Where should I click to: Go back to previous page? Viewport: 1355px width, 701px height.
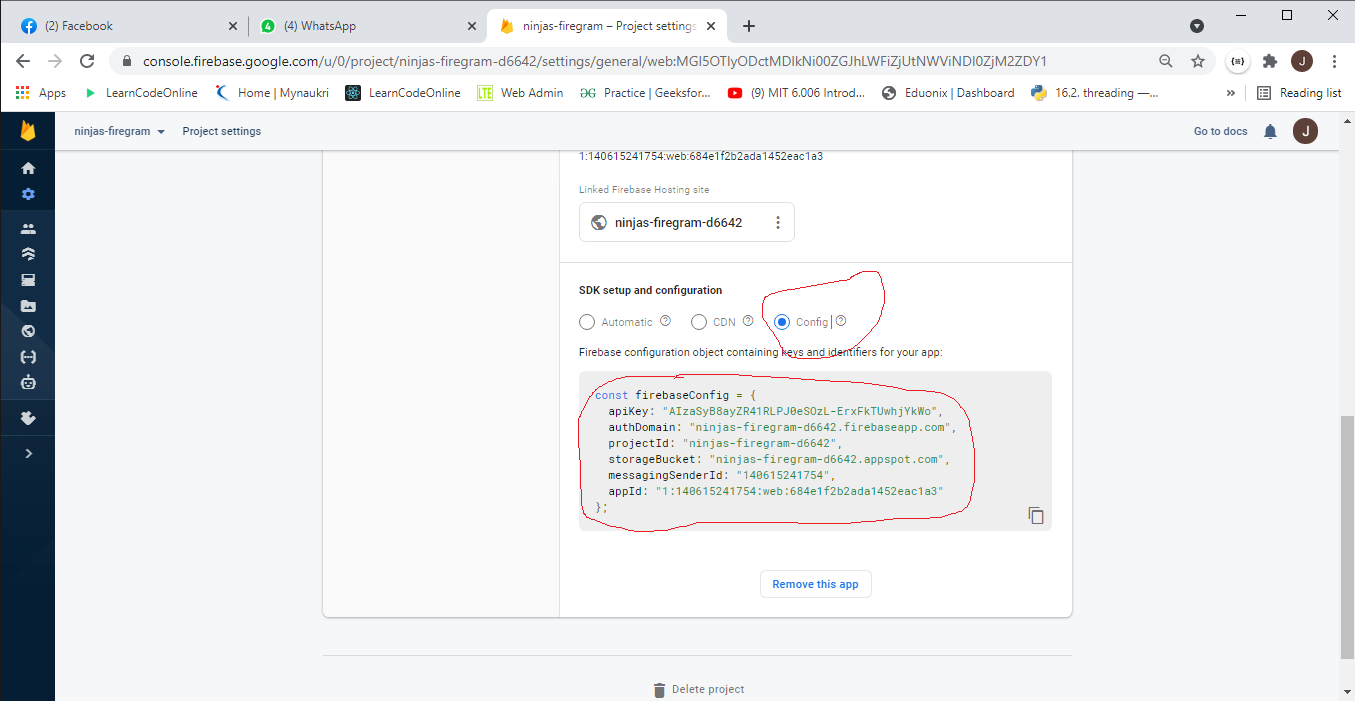(23, 61)
